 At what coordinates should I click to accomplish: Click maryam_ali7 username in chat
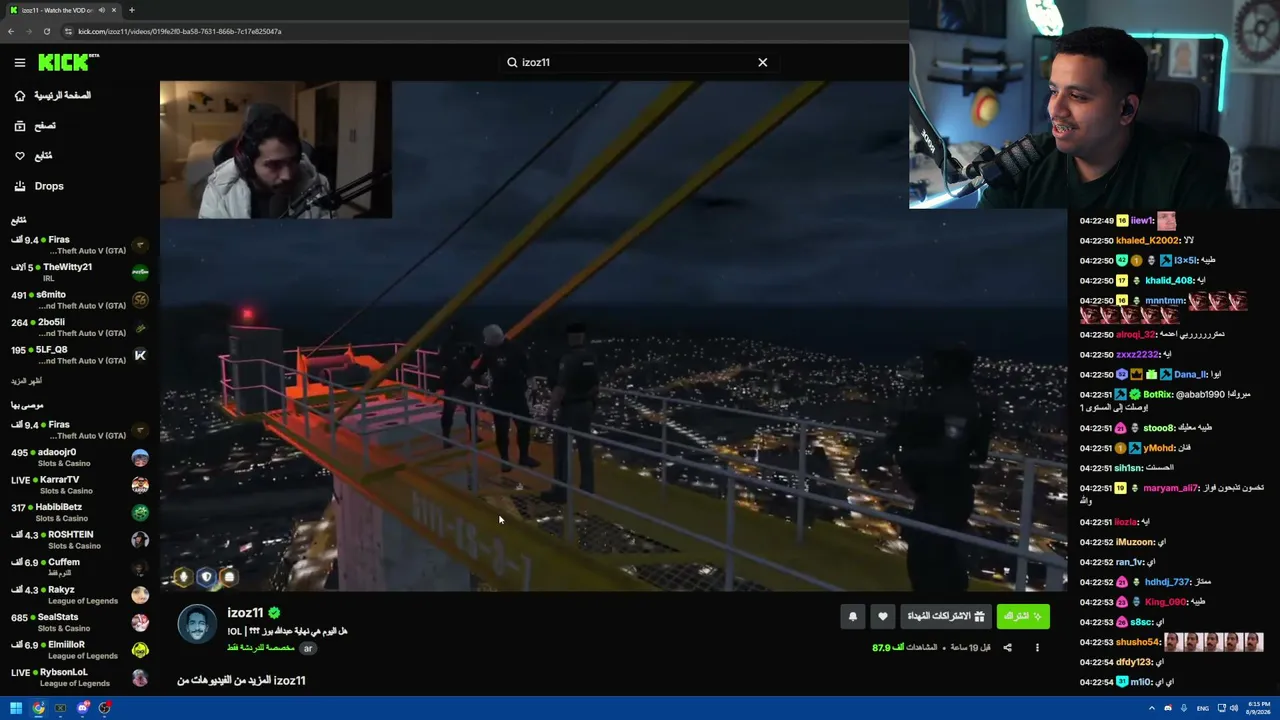click(1170, 489)
